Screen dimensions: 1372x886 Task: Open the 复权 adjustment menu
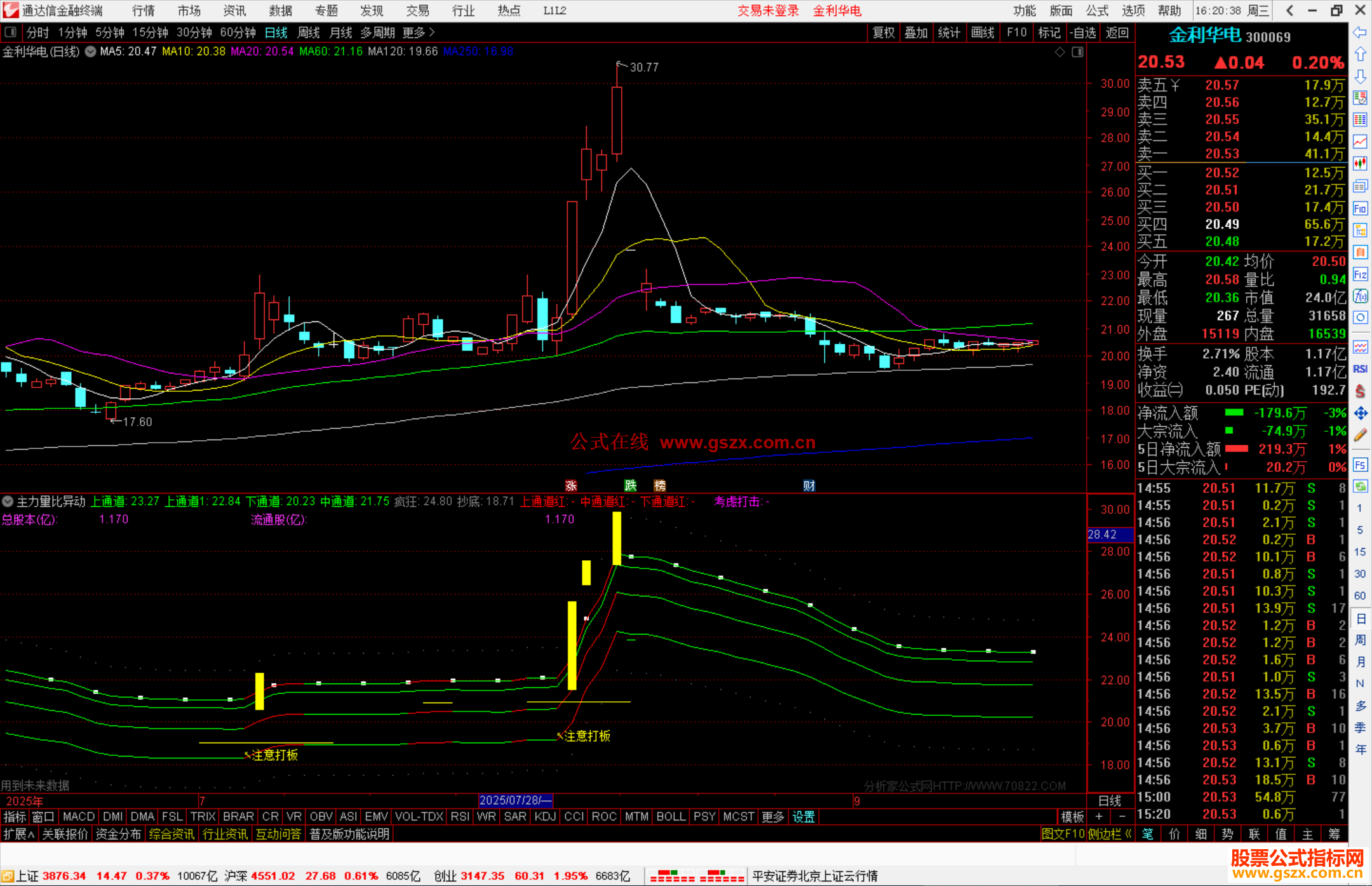click(884, 32)
